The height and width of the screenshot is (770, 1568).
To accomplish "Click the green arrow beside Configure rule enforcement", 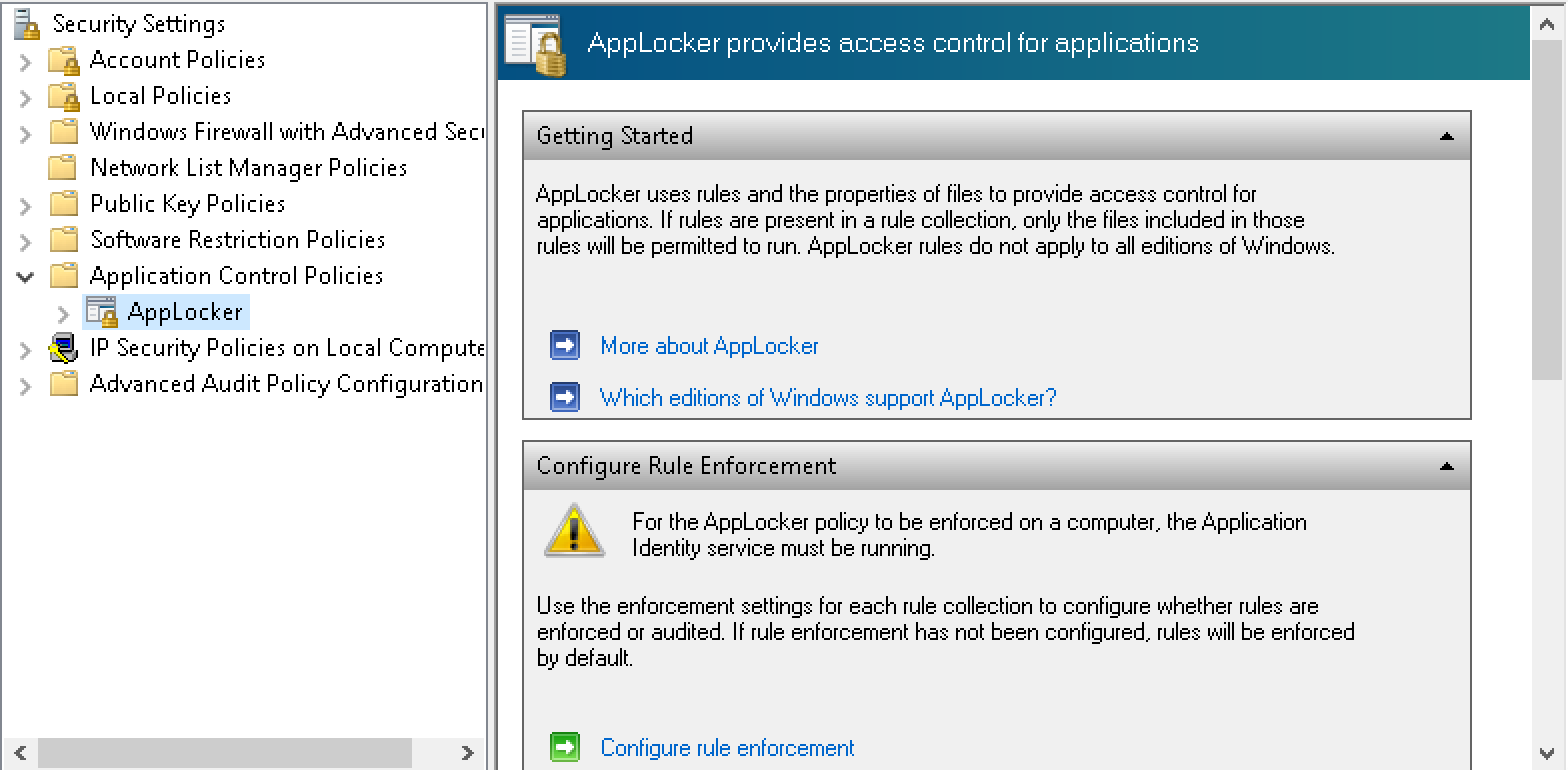I will (565, 747).
